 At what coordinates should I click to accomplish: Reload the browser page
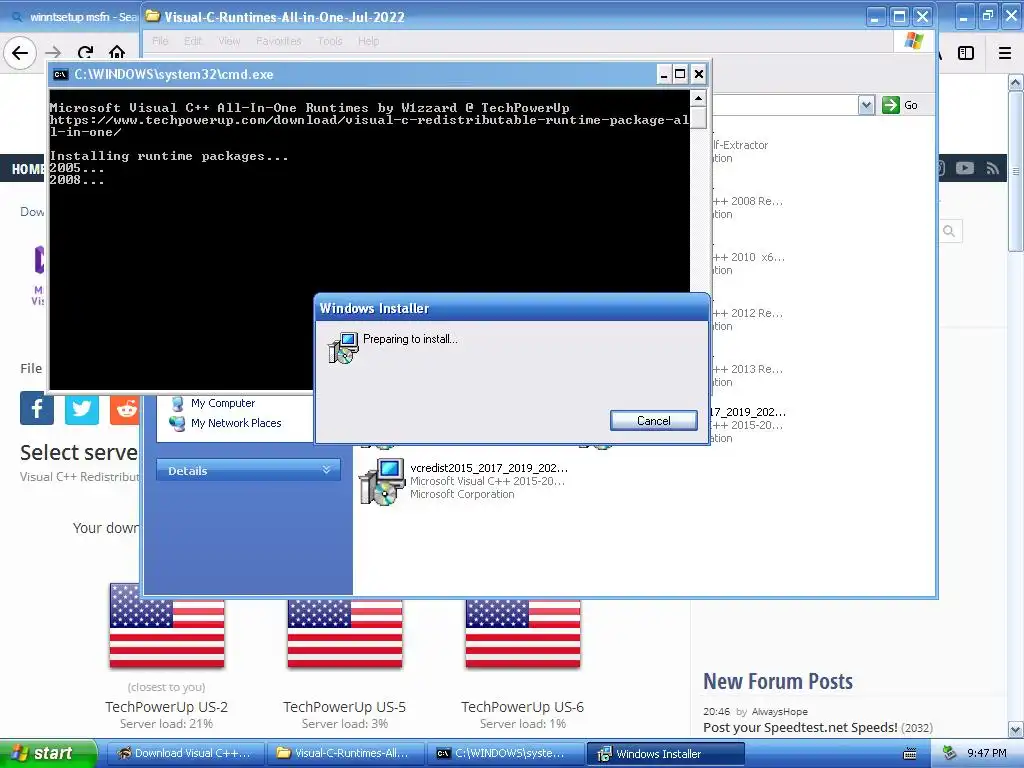[x=85, y=52]
